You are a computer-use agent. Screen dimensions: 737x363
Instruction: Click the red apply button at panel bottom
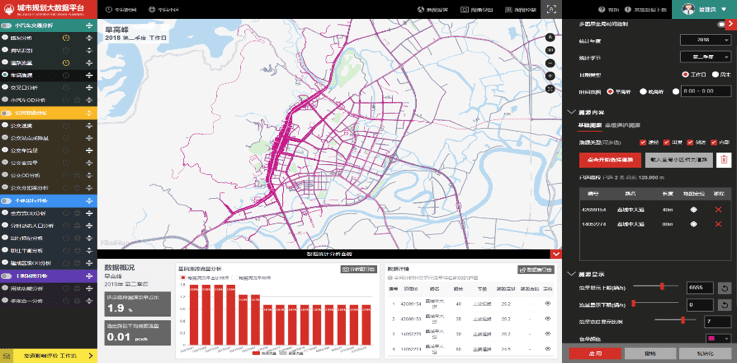595,354
